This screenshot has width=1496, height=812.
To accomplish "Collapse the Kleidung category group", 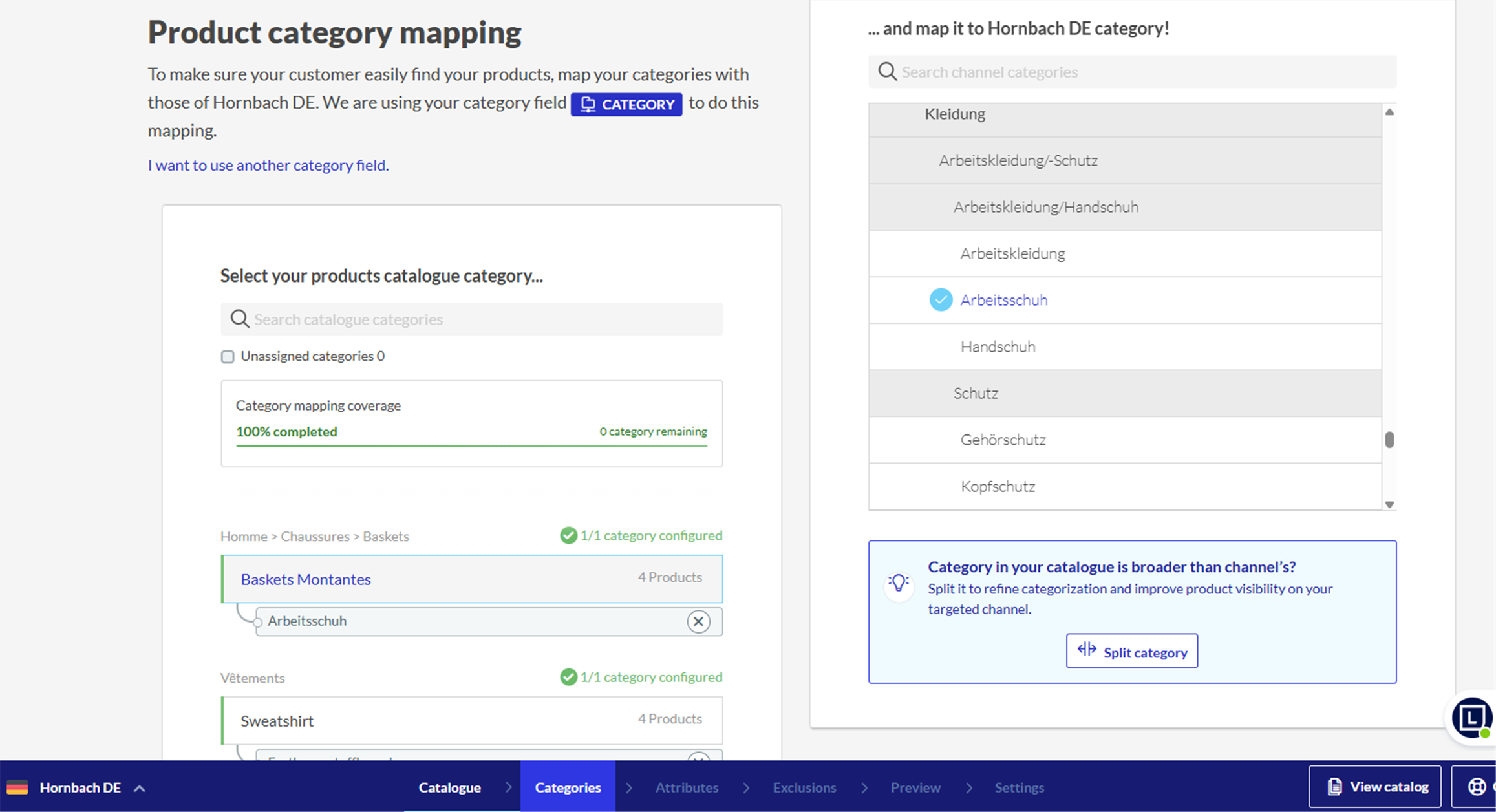I will coord(954,114).
